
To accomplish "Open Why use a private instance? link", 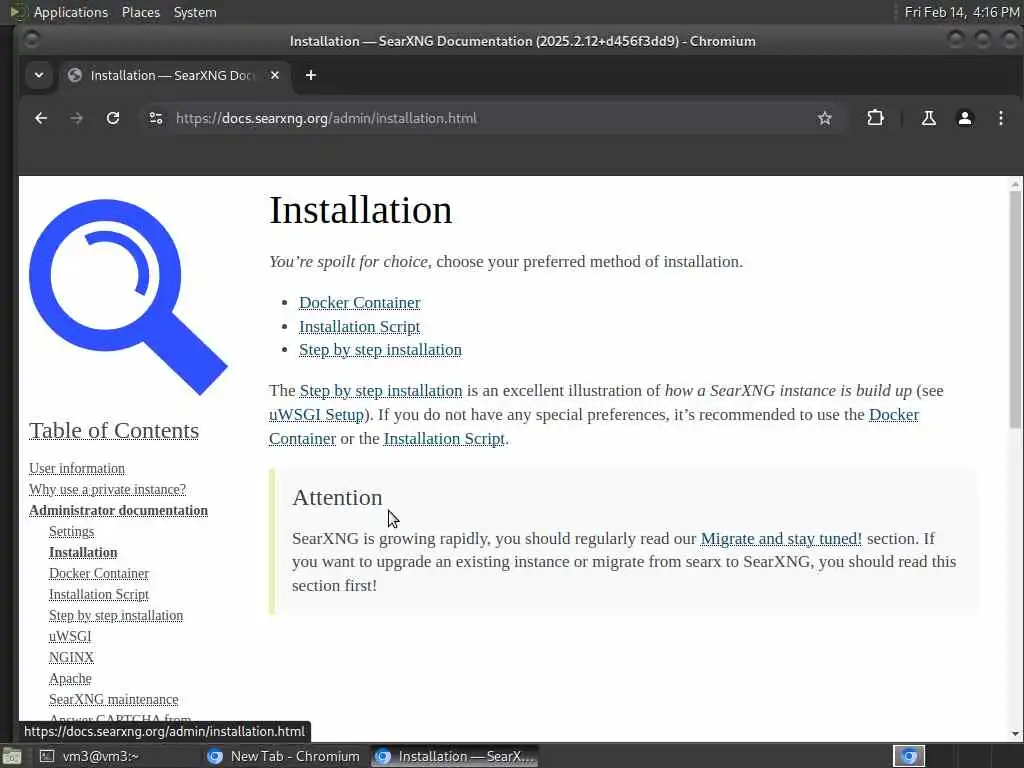I will (x=107, y=490).
